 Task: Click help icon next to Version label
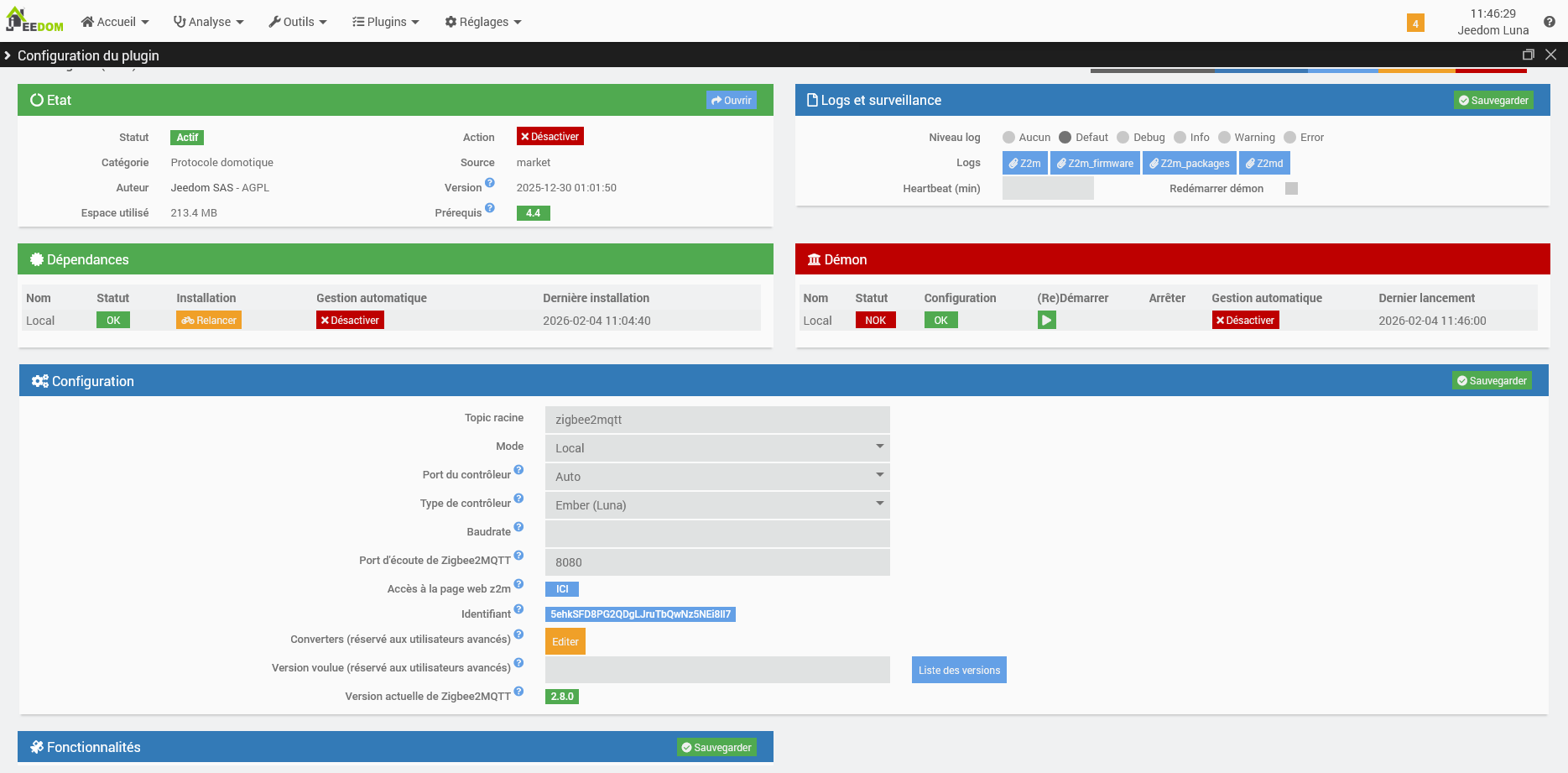[490, 183]
